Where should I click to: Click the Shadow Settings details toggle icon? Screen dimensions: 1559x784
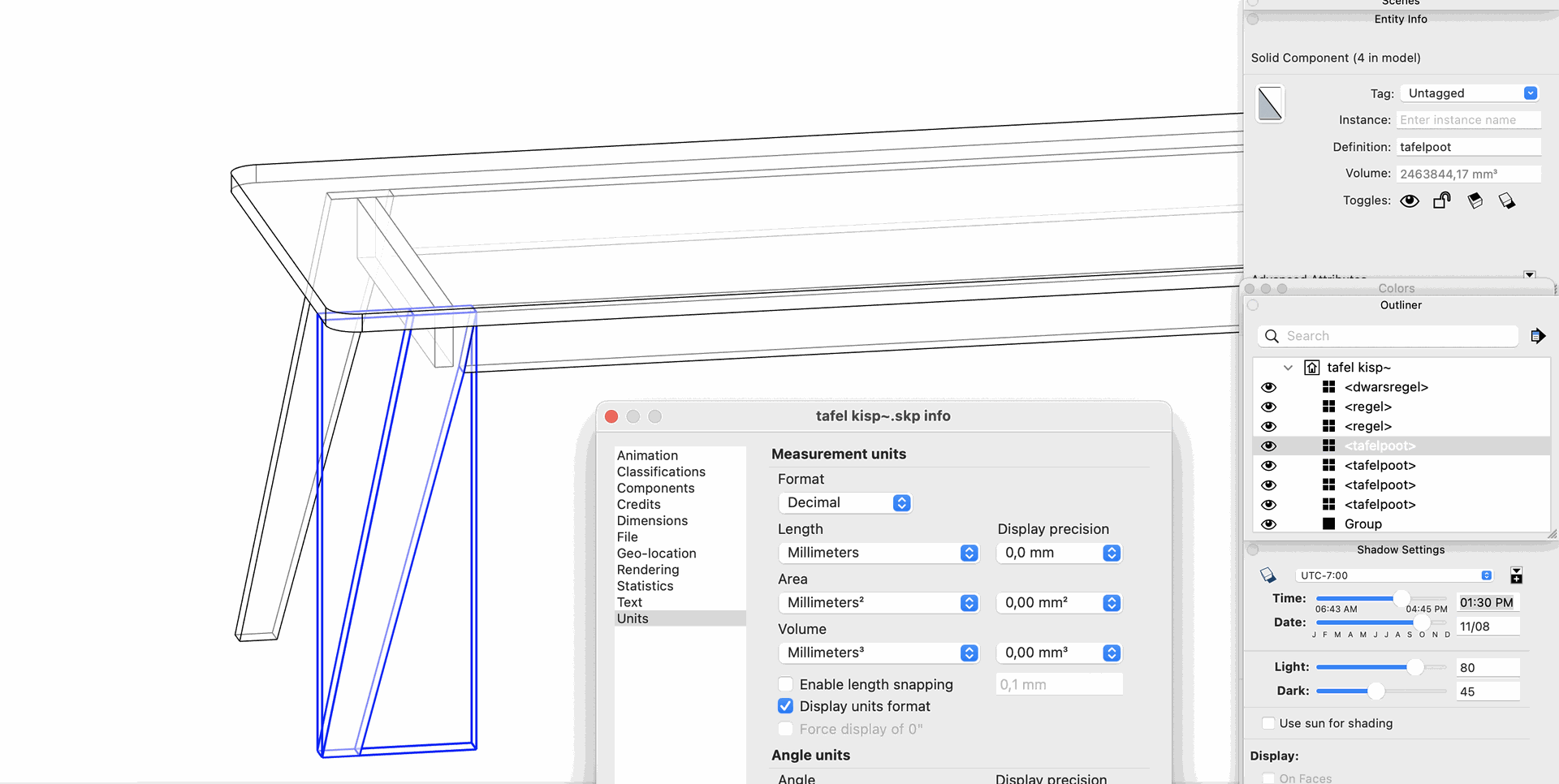coord(1516,575)
